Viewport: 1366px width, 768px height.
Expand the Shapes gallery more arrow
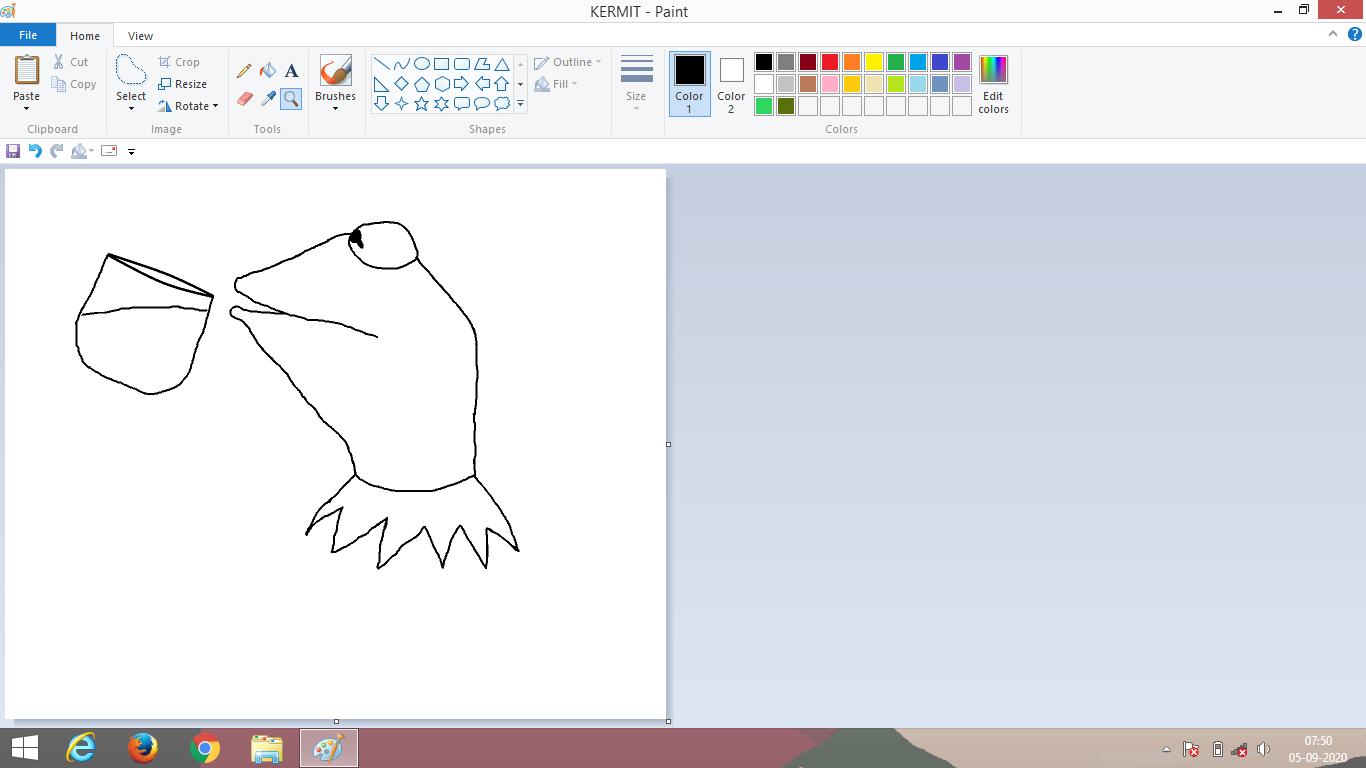[520, 103]
